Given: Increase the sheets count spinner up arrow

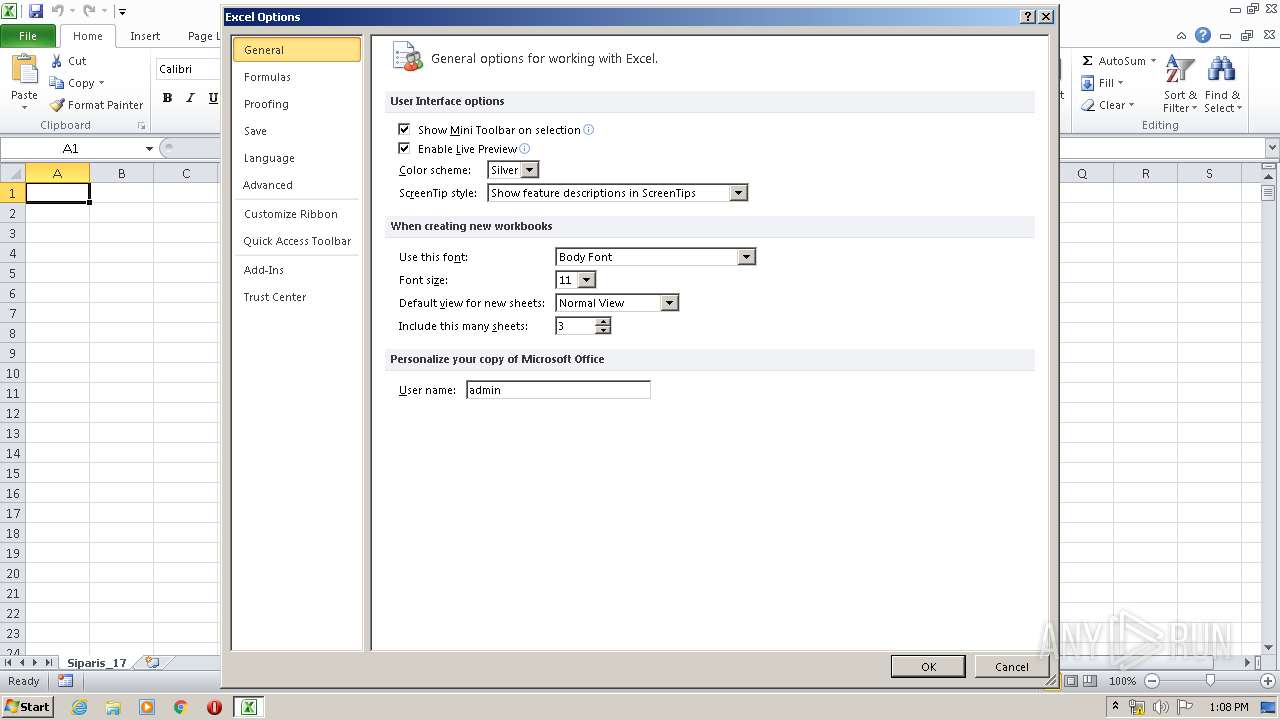Looking at the screenshot, I should pyautogui.click(x=603, y=322).
